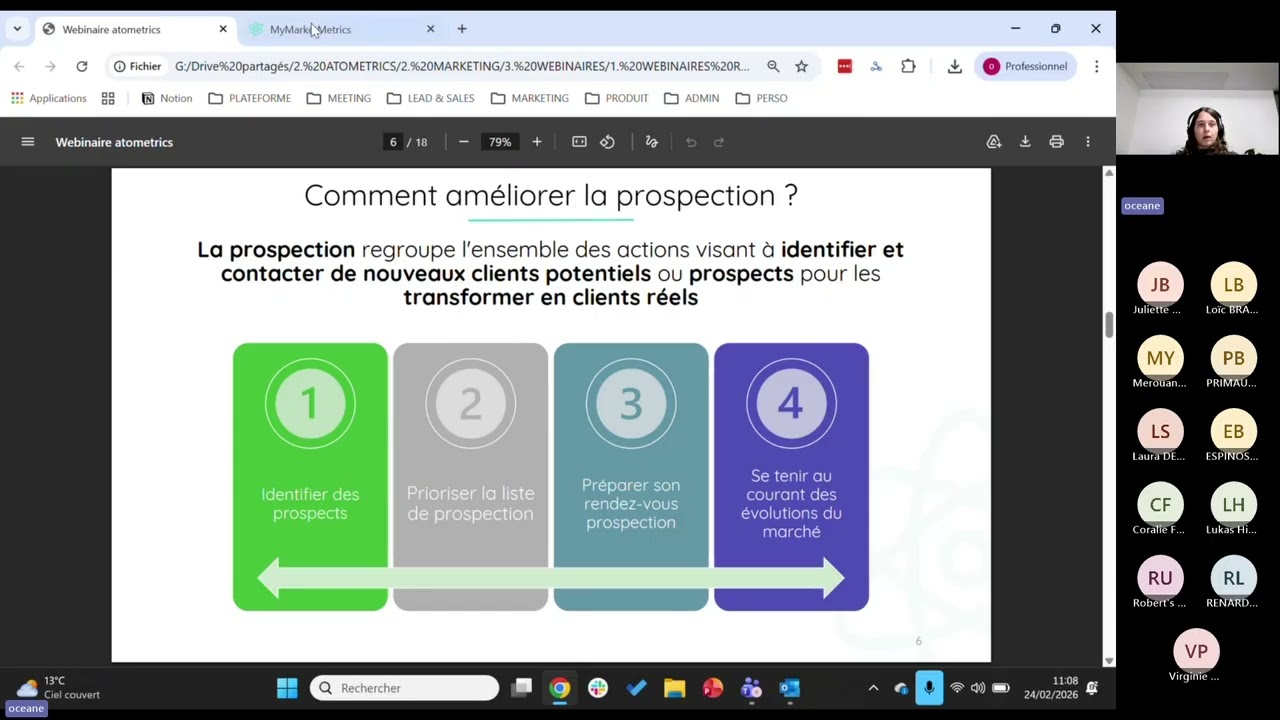Open File Explorer from the taskbar
The height and width of the screenshot is (720, 1280).
(674, 688)
